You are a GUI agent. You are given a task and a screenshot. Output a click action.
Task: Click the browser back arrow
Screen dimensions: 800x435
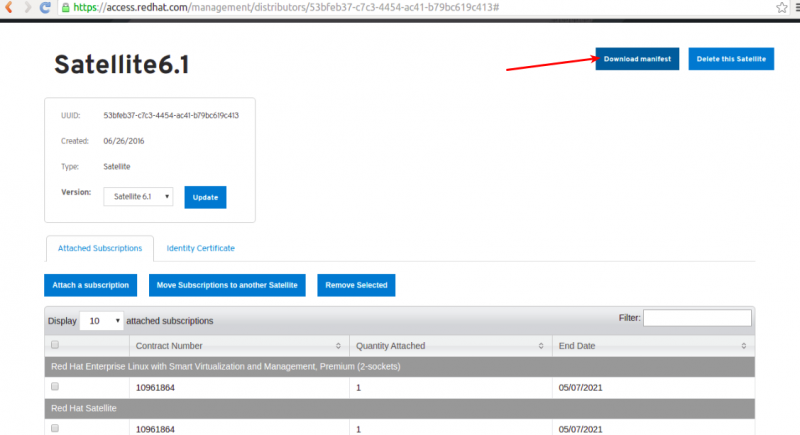click(x=8, y=7)
